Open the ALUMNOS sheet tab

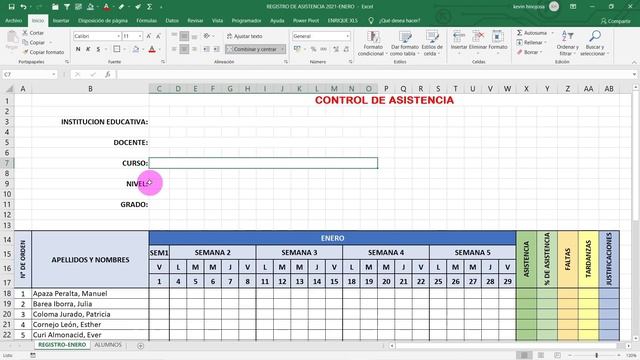[x=108, y=345]
